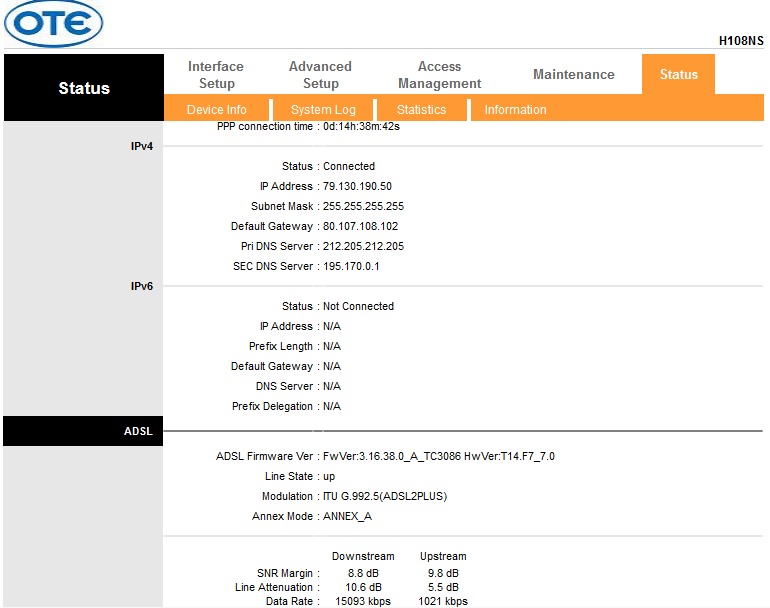Screen dimensions: 770x608
Task: Click downstream SNR margin 8.8 dB
Action: (x=363, y=573)
